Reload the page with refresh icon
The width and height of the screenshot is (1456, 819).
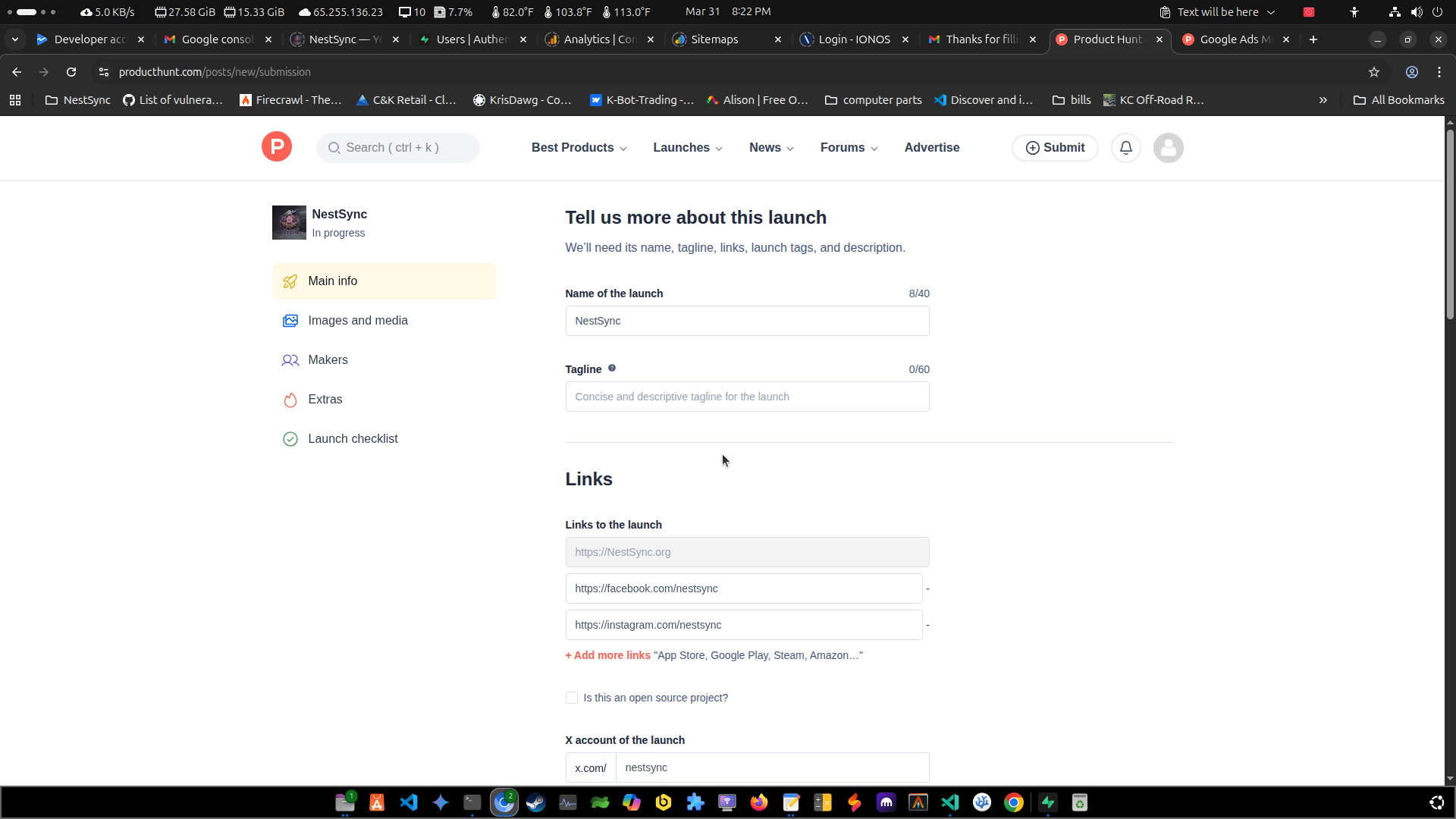71,72
